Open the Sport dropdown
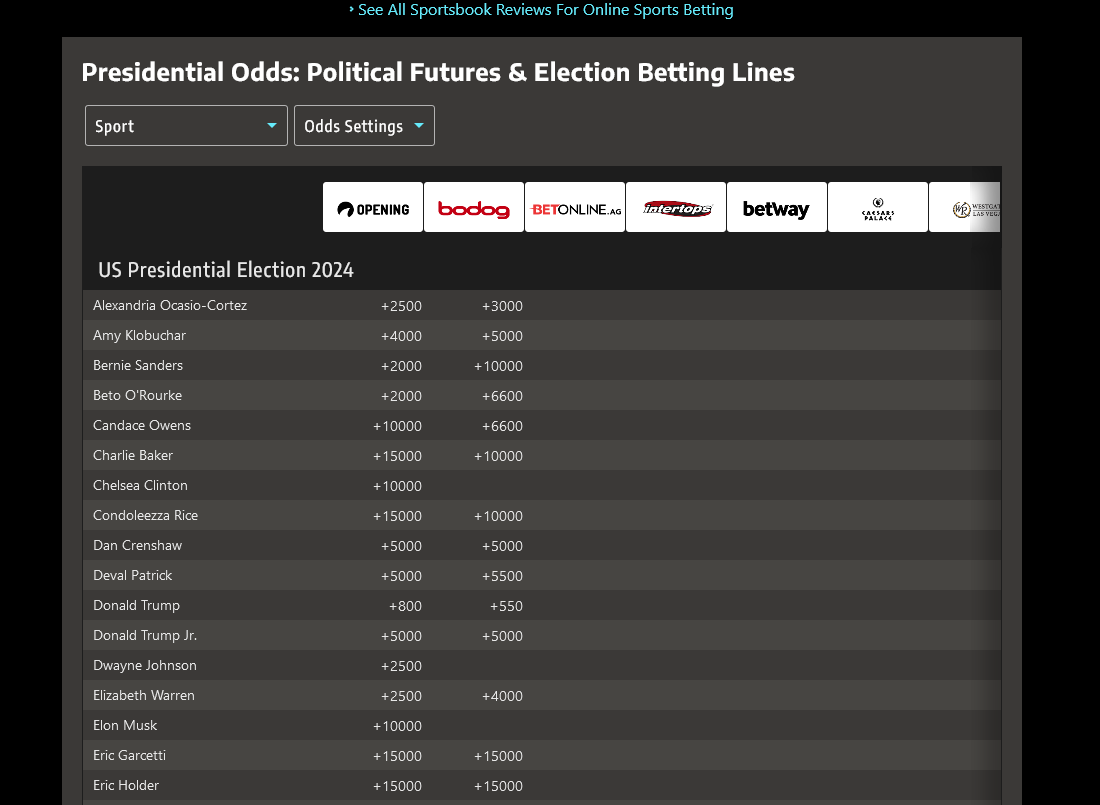 pyautogui.click(x=186, y=126)
